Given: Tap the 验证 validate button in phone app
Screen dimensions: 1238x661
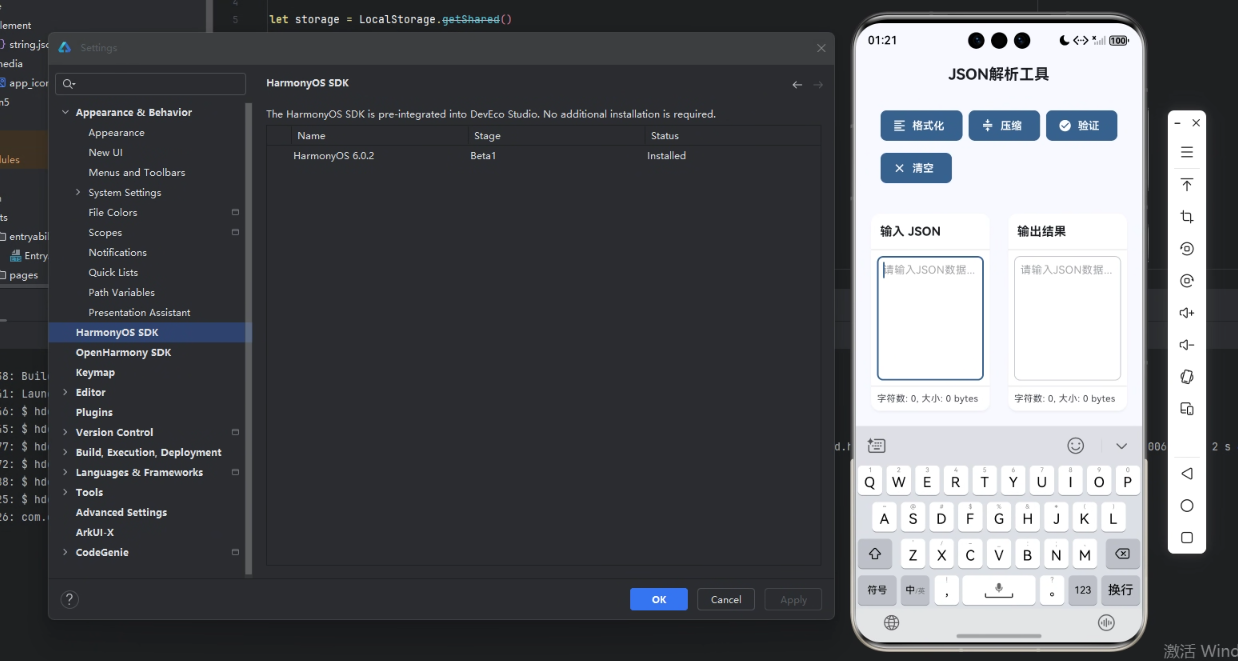Looking at the screenshot, I should (1081, 126).
